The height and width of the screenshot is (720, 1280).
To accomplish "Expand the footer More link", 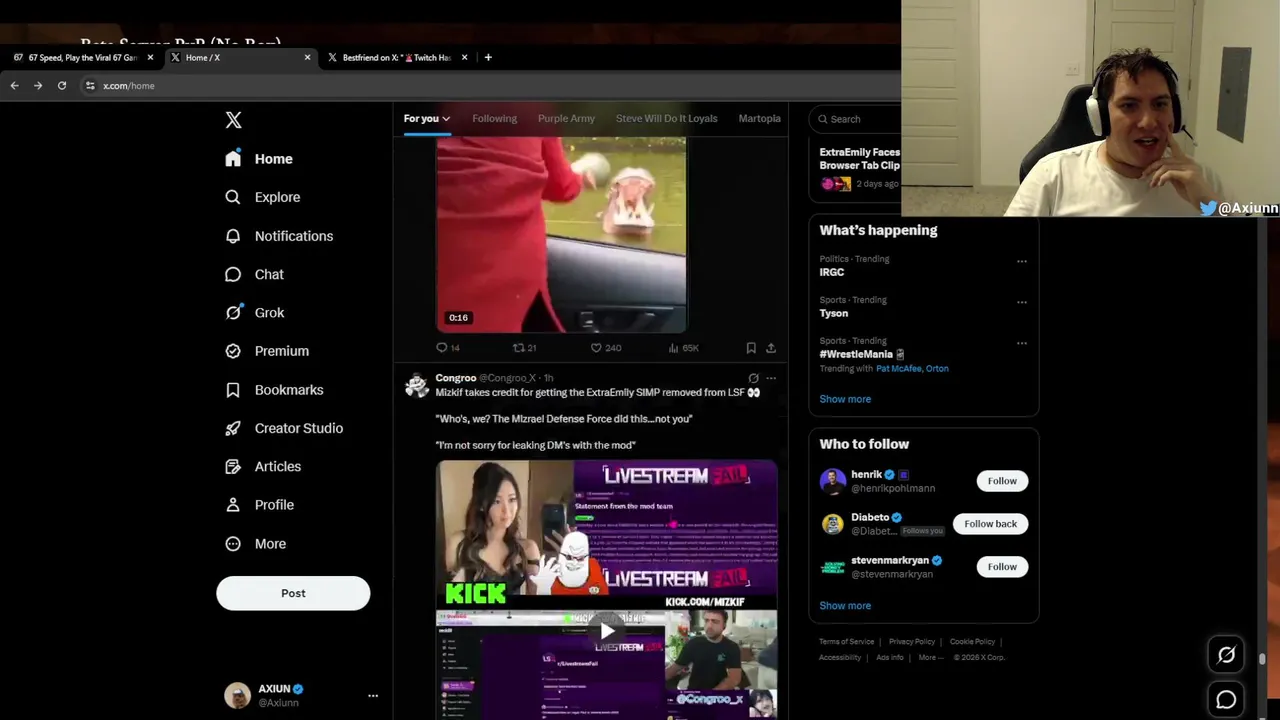I will click(x=931, y=658).
